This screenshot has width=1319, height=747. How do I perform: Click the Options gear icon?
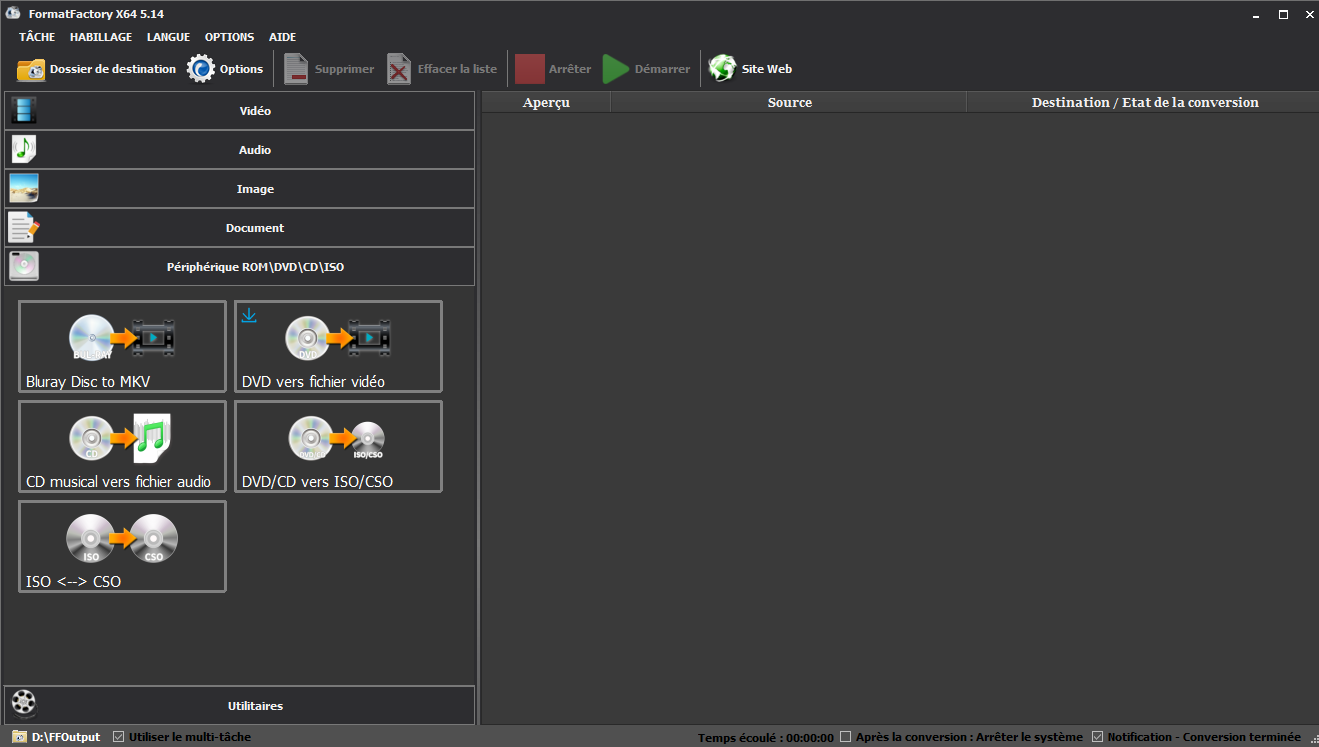pos(201,69)
